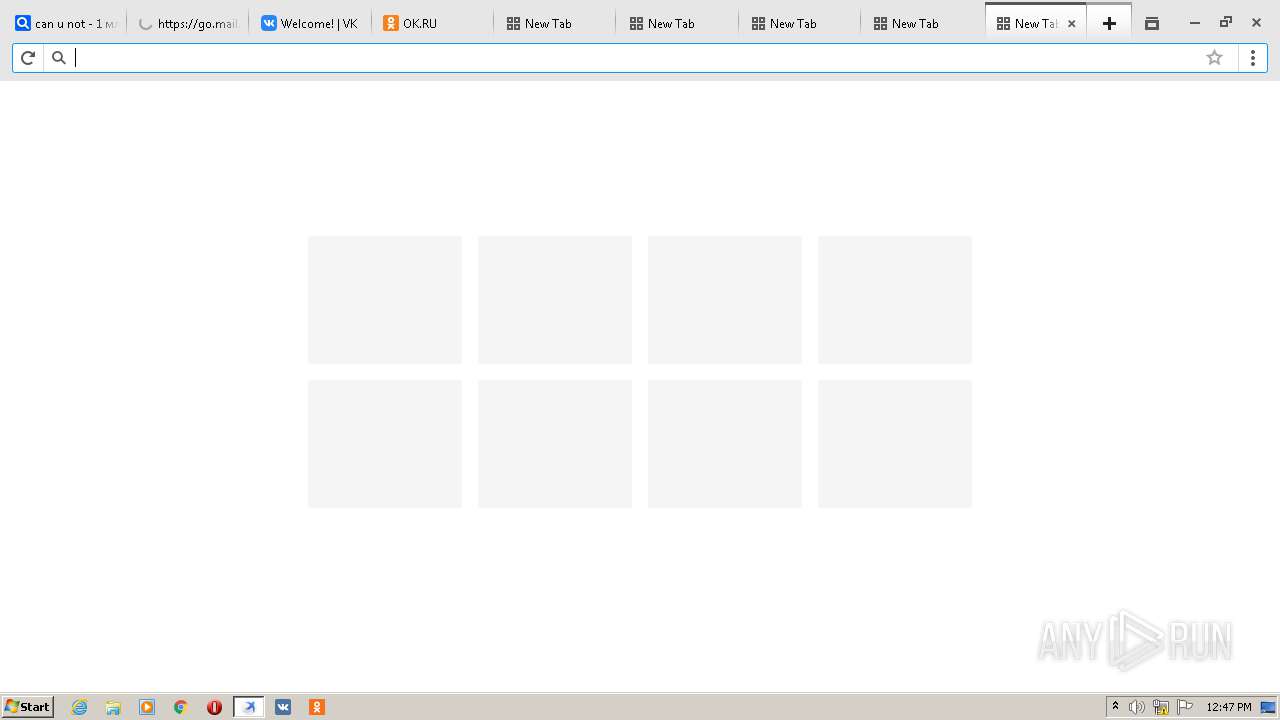Image resolution: width=1280 pixels, height=720 pixels.
Task: Open the volume speaker control
Action: tap(1137, 707)
